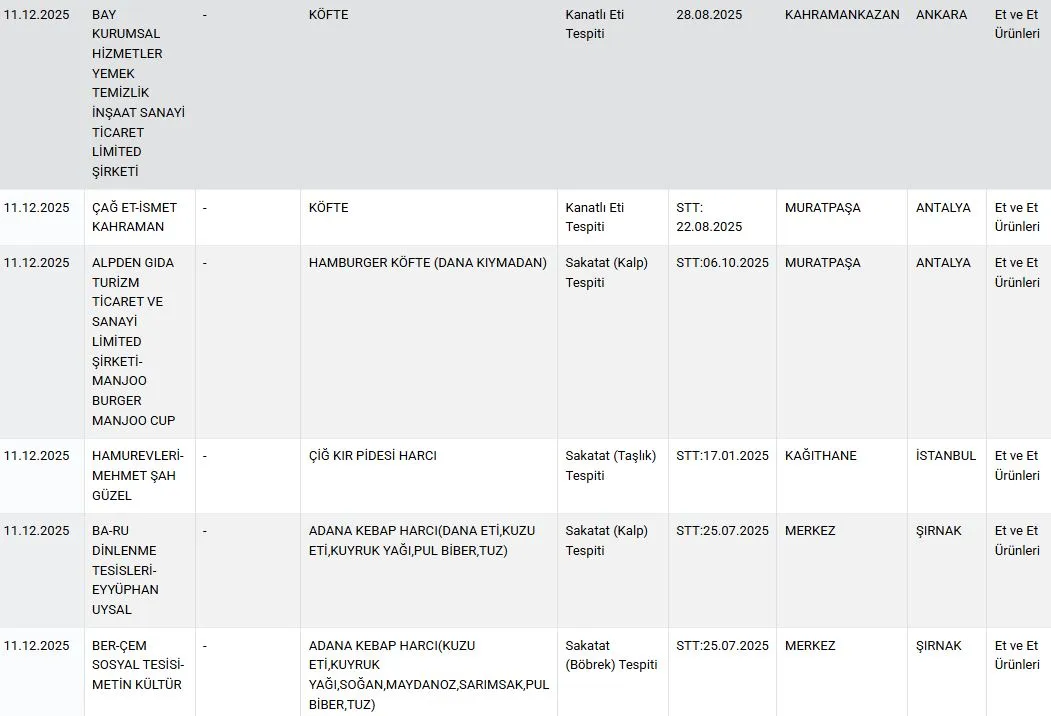Select the BA-RU DİNLENME TESİSLERİ company cell
This screenshot has height=716, width=1051.
126,570
